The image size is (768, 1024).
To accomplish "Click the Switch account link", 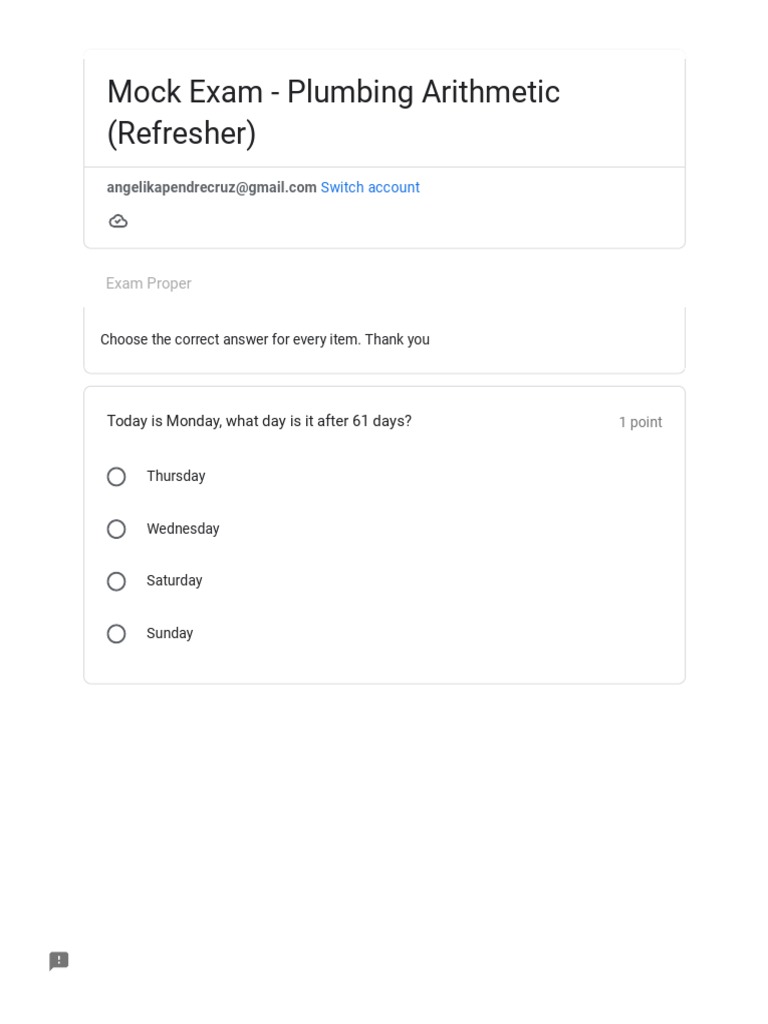I will click(370, 187).
